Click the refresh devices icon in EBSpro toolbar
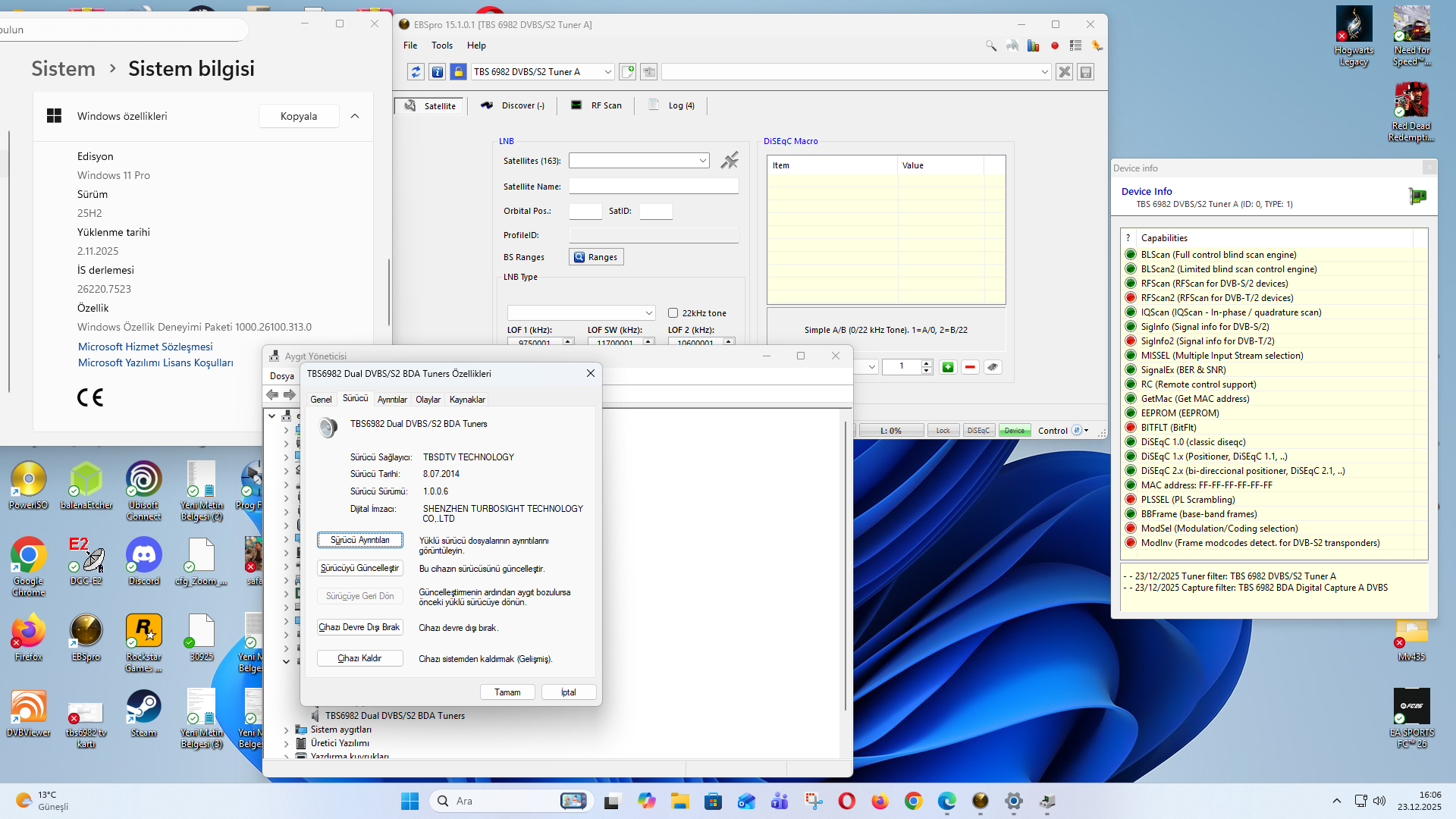This screenshot has height=819, width=1456. pyautogui.click(x=416, y=72)
